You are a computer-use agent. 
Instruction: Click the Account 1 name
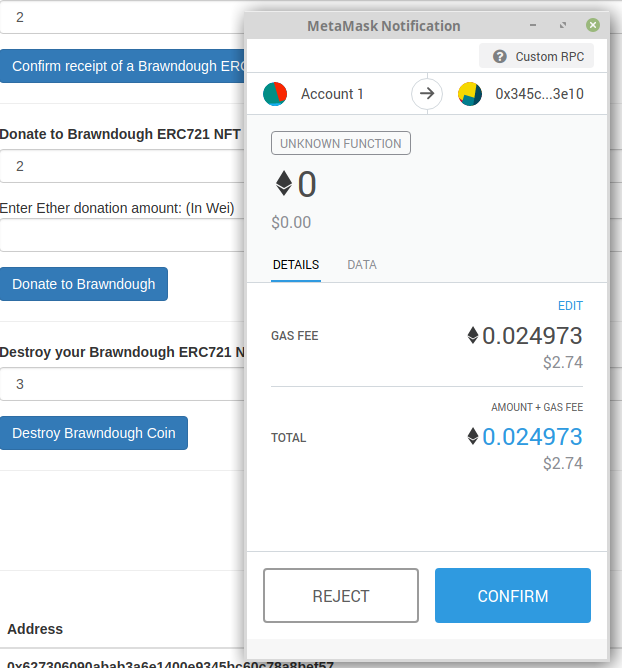pyautogui.click(x=332, y=94)
